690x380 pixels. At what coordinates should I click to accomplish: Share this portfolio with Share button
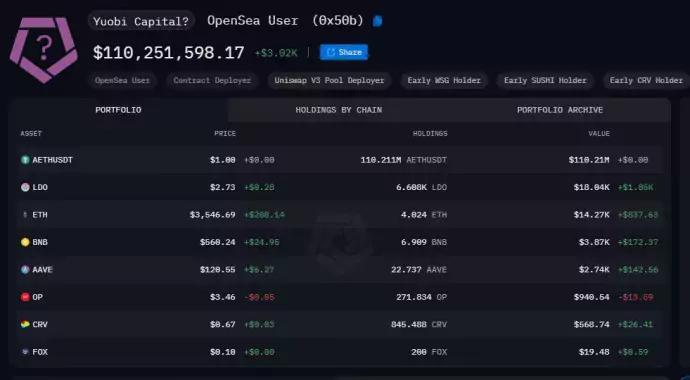tap(344, 52)
